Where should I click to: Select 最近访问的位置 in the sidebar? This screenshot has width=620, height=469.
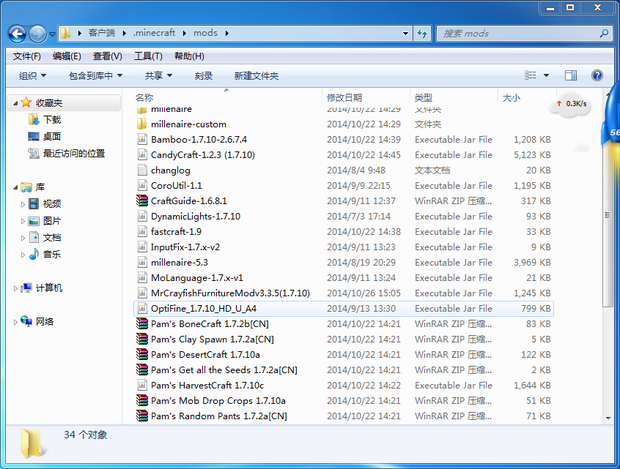pos(66,153)
